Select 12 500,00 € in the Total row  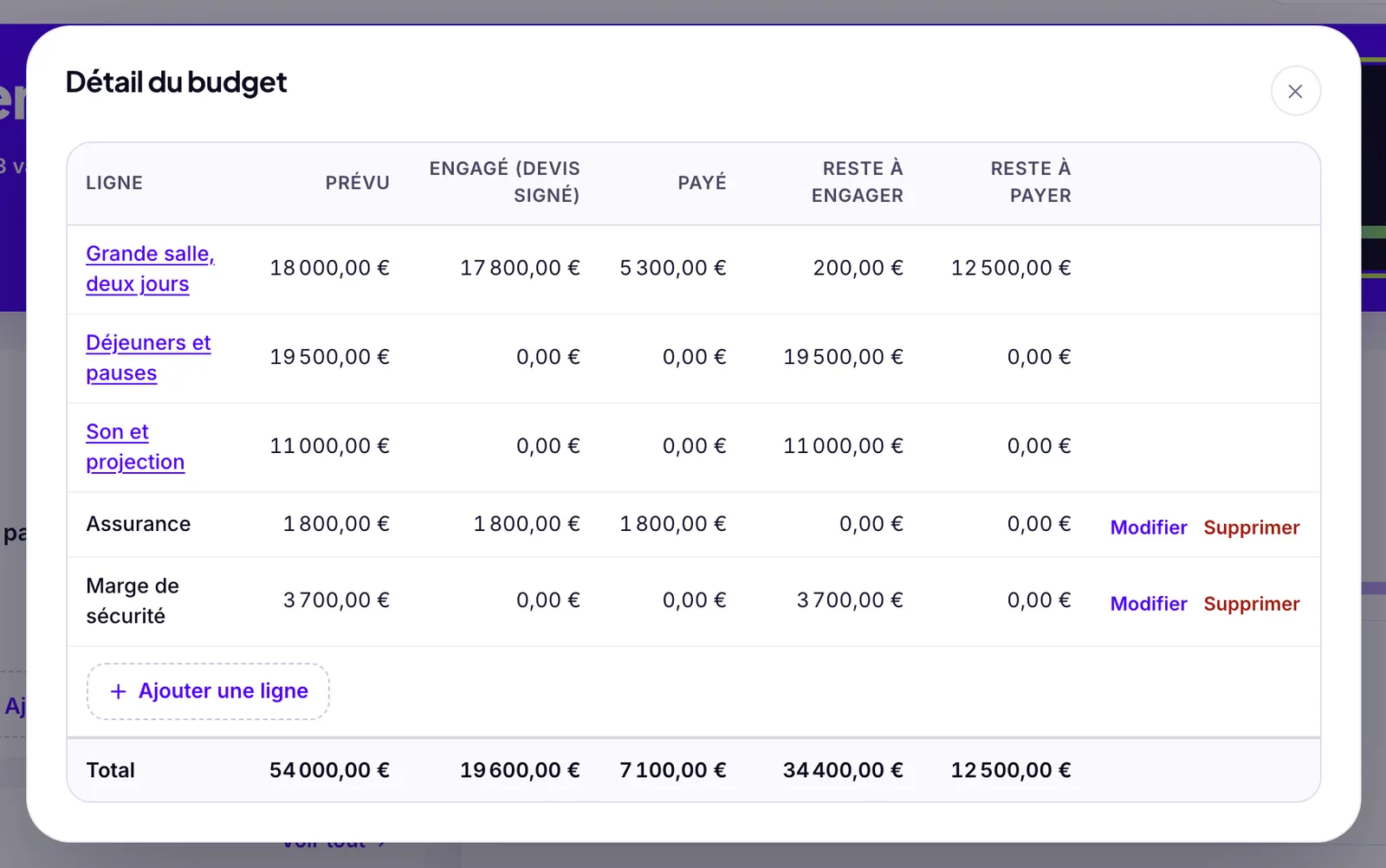coord(1011,771)
